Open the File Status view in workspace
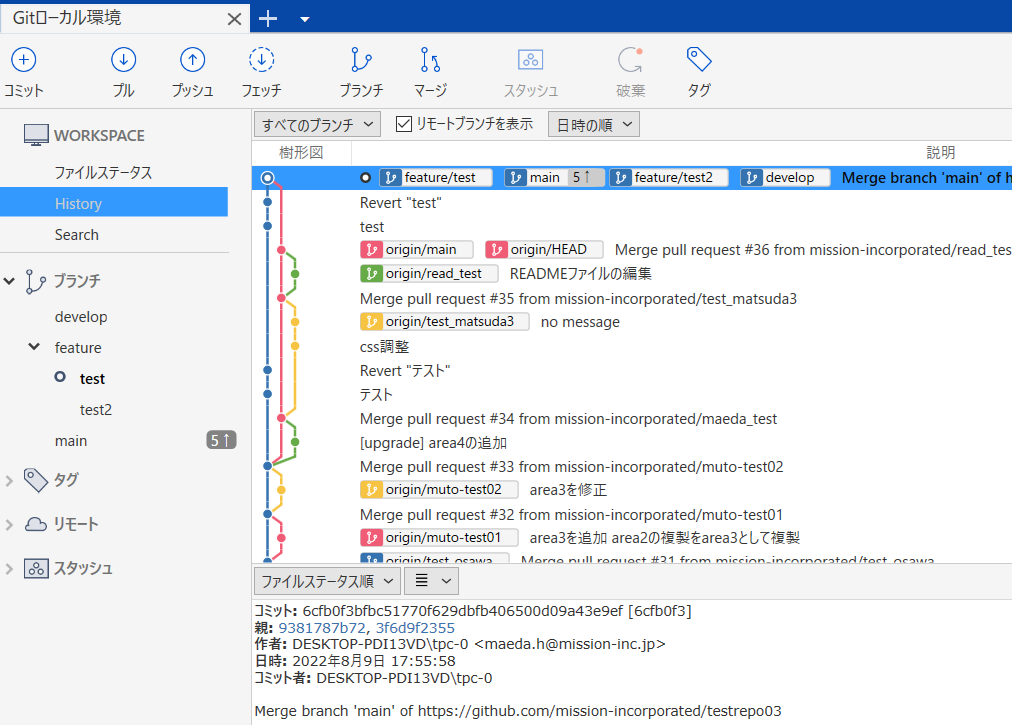Image resolution: width=1012 pixels, height=725 pixels. pos(103,172)
